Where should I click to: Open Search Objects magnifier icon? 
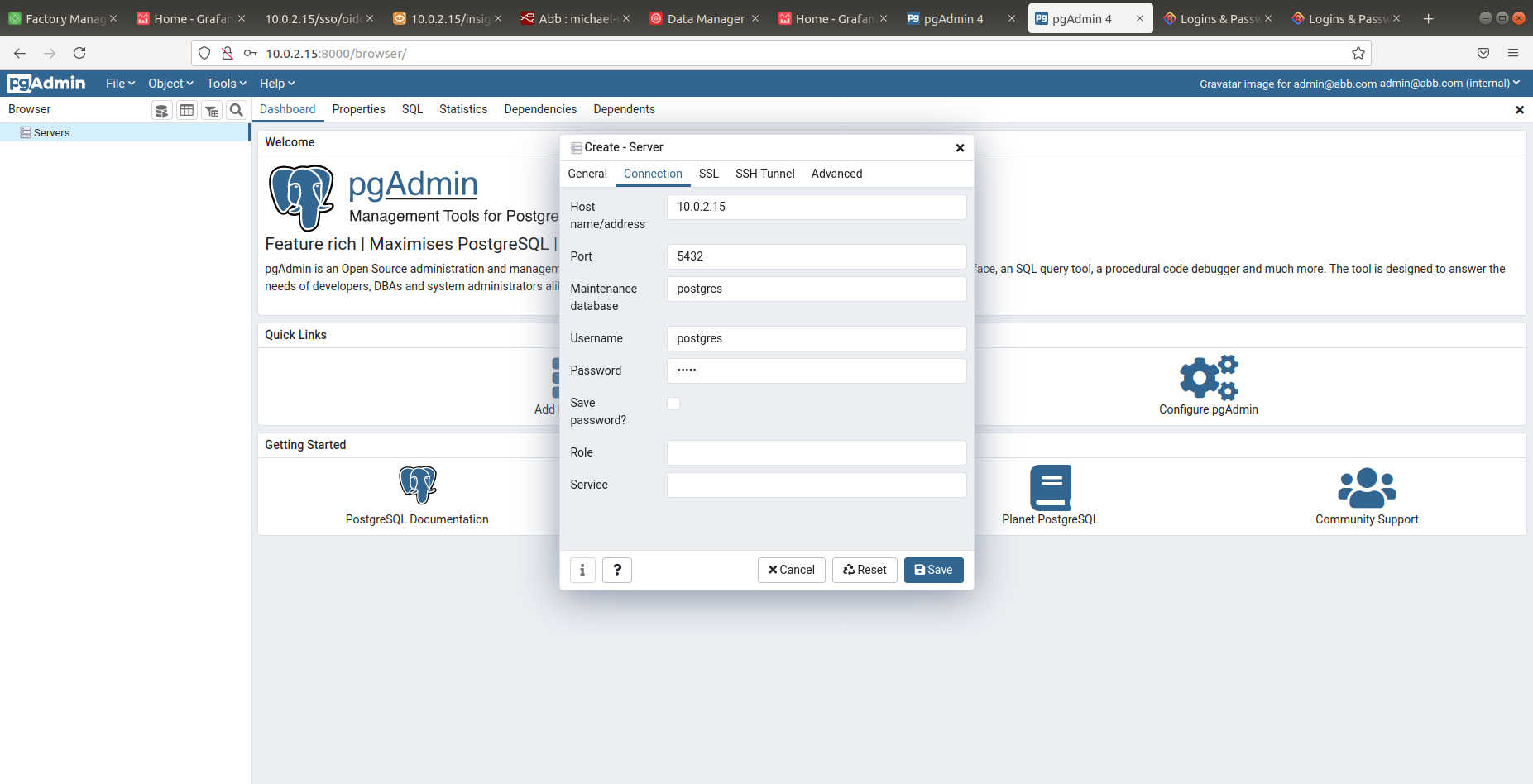237,110
